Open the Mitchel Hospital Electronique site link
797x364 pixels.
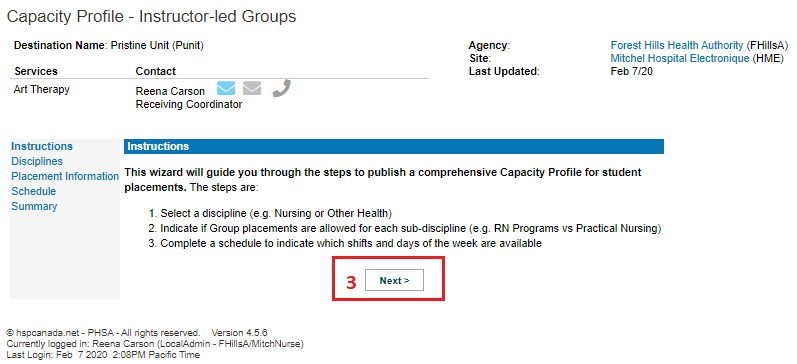click(x=680, y=58)
